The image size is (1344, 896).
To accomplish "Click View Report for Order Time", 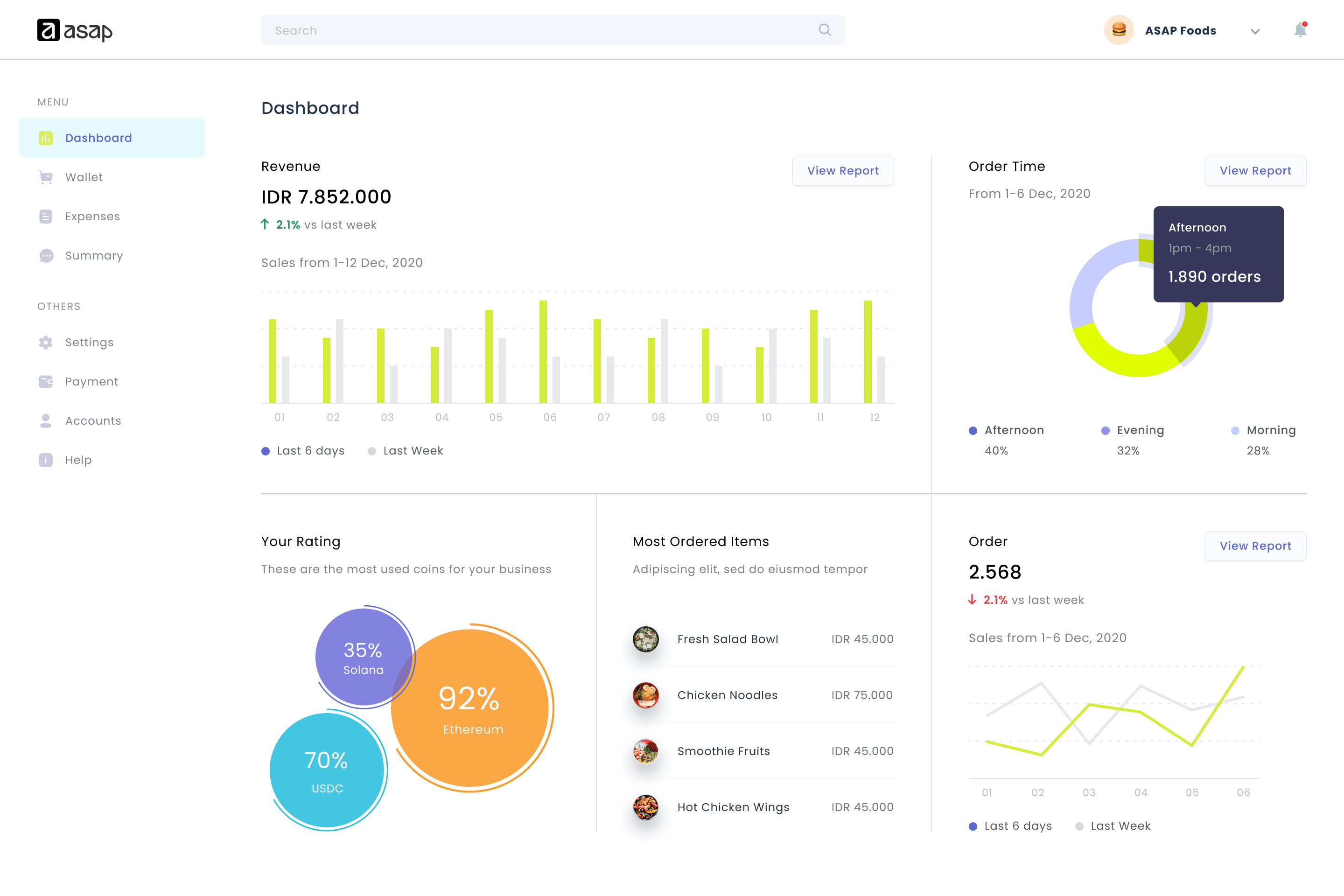I will coord(1255,171).
